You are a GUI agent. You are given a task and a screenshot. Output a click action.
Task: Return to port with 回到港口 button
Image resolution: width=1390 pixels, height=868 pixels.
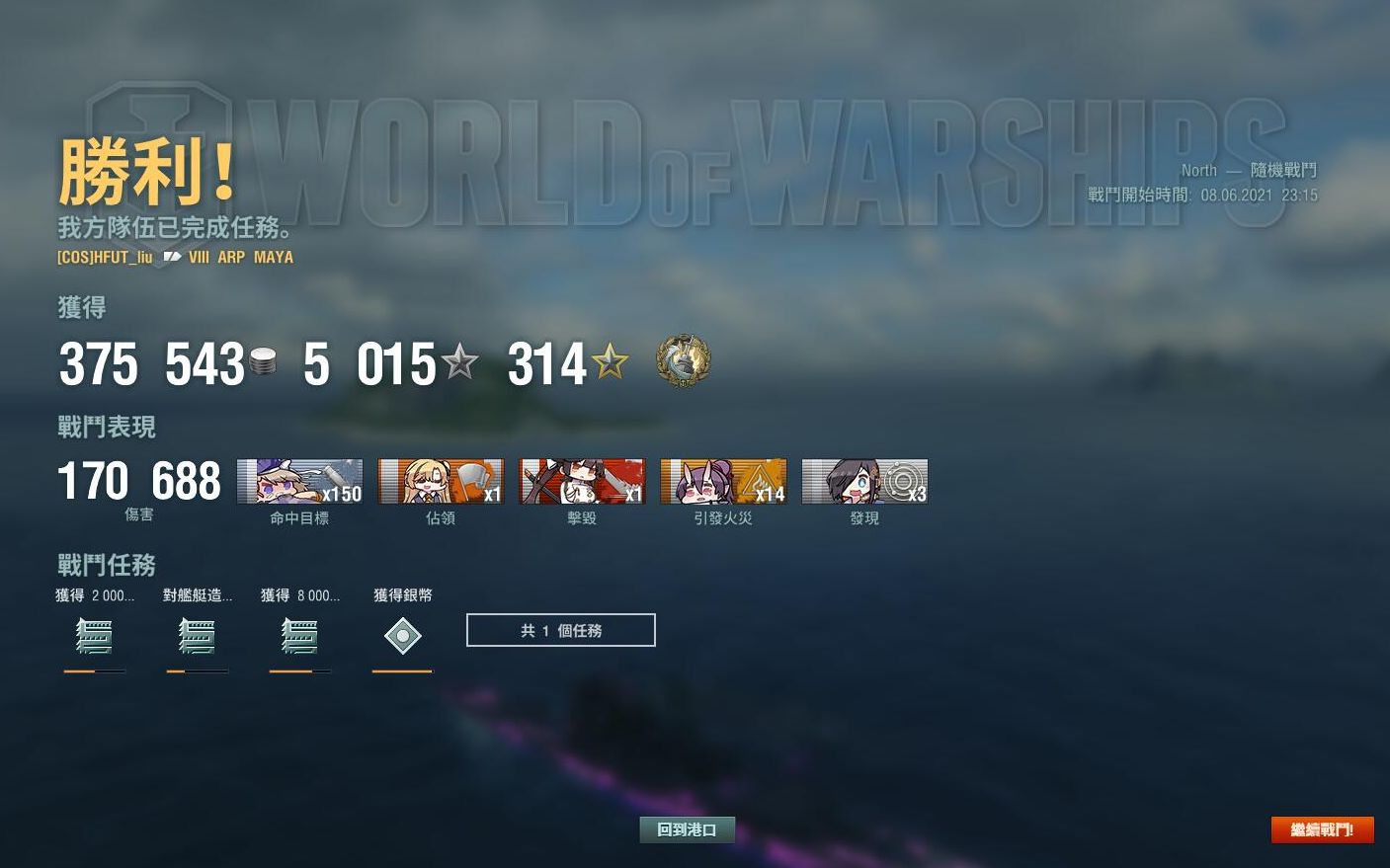click(x=687, y=830)
